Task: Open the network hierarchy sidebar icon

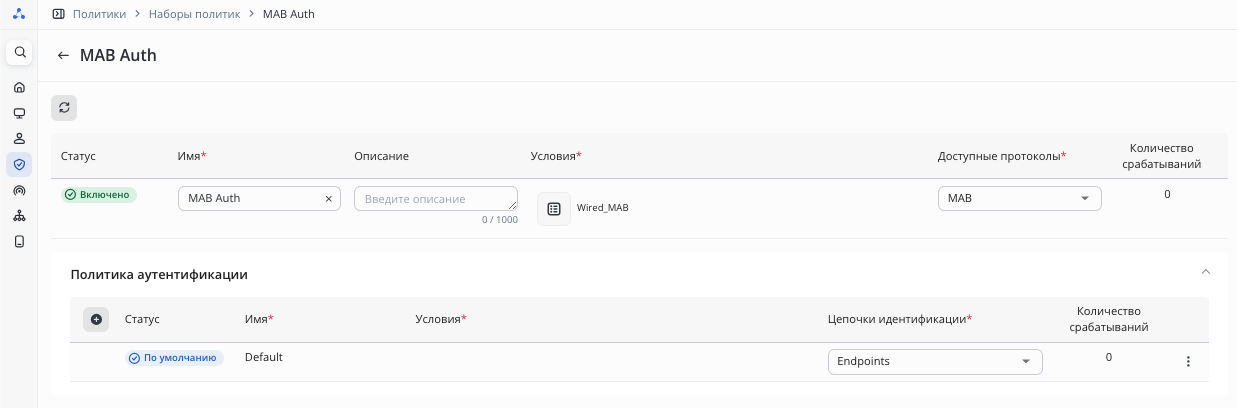Action: (x=19, y=215)
